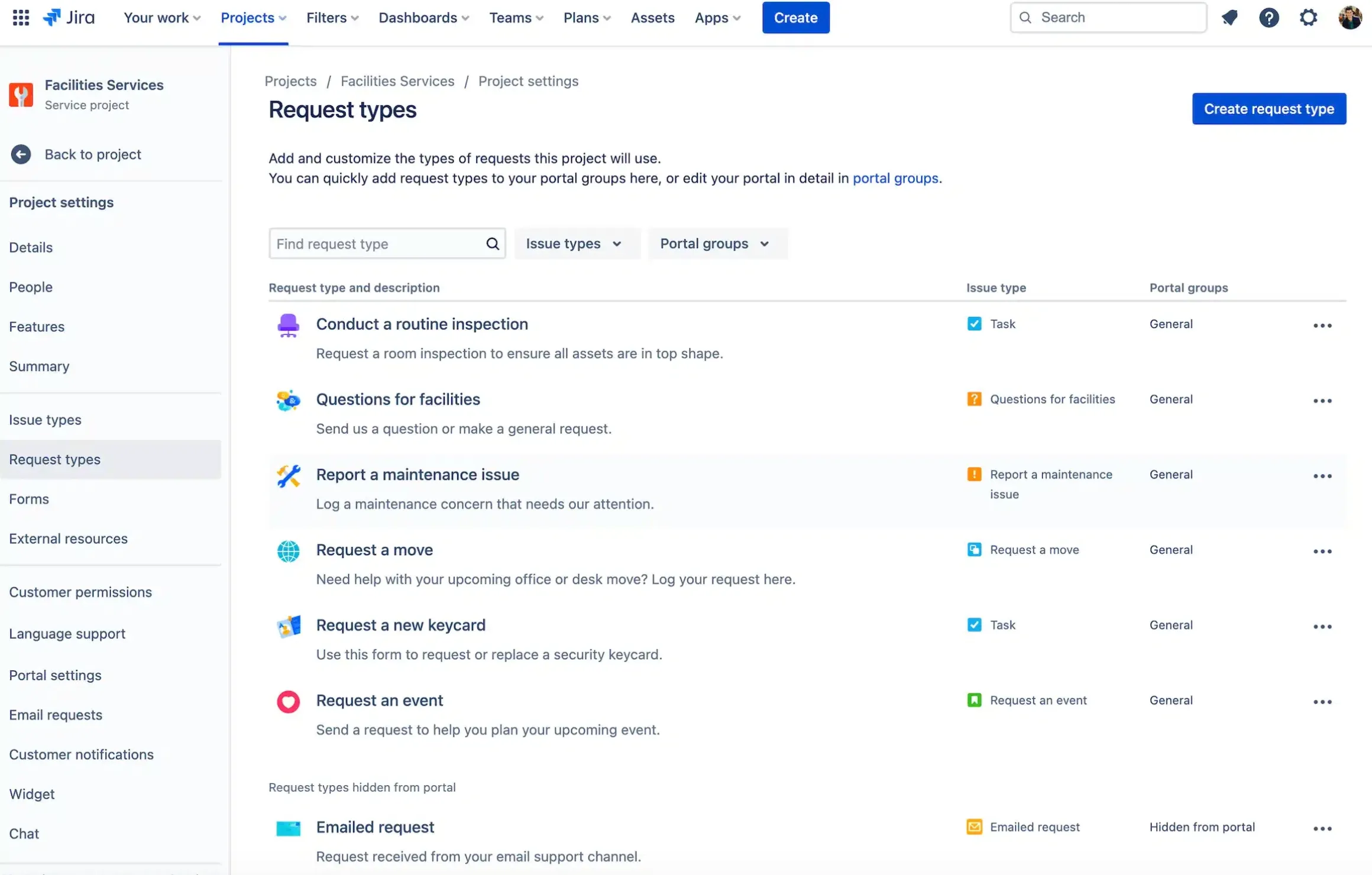Screen dimensions: 1372x875
Task: Click the user profile avatar
Action: [1350, 18]
